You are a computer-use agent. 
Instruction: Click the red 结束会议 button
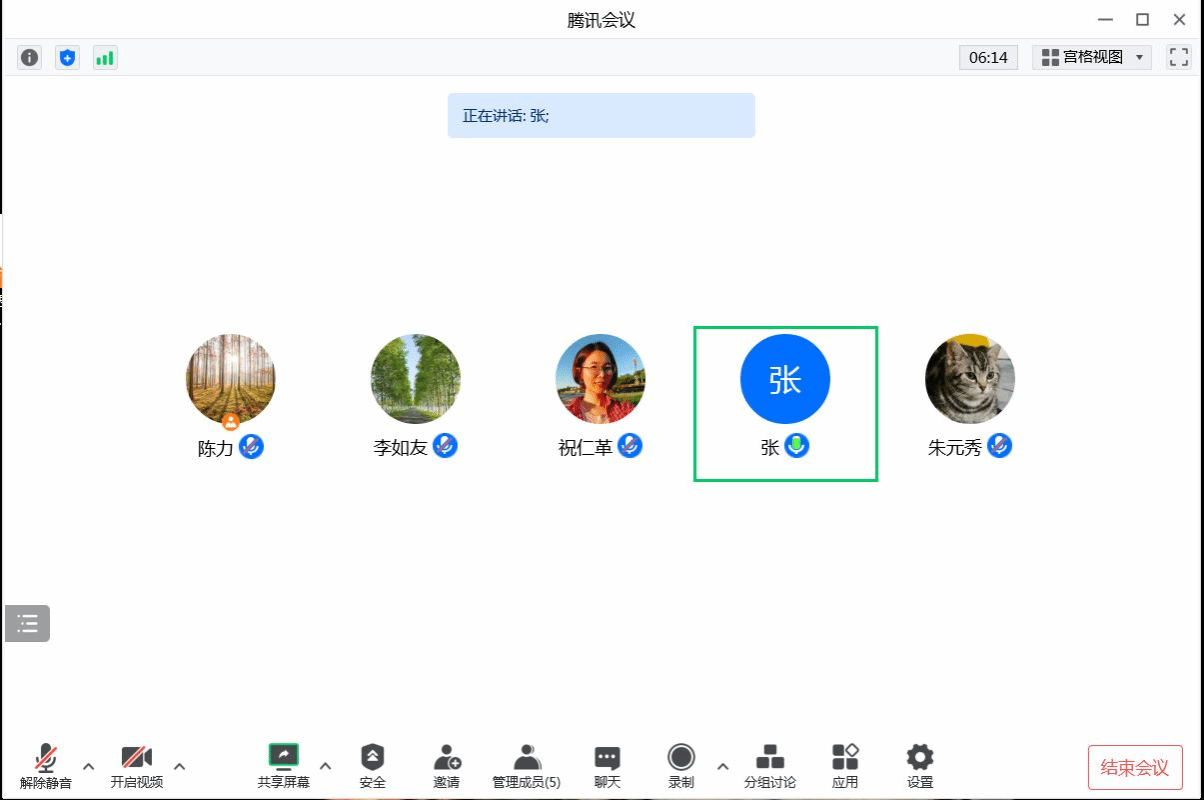(1135, 768)
